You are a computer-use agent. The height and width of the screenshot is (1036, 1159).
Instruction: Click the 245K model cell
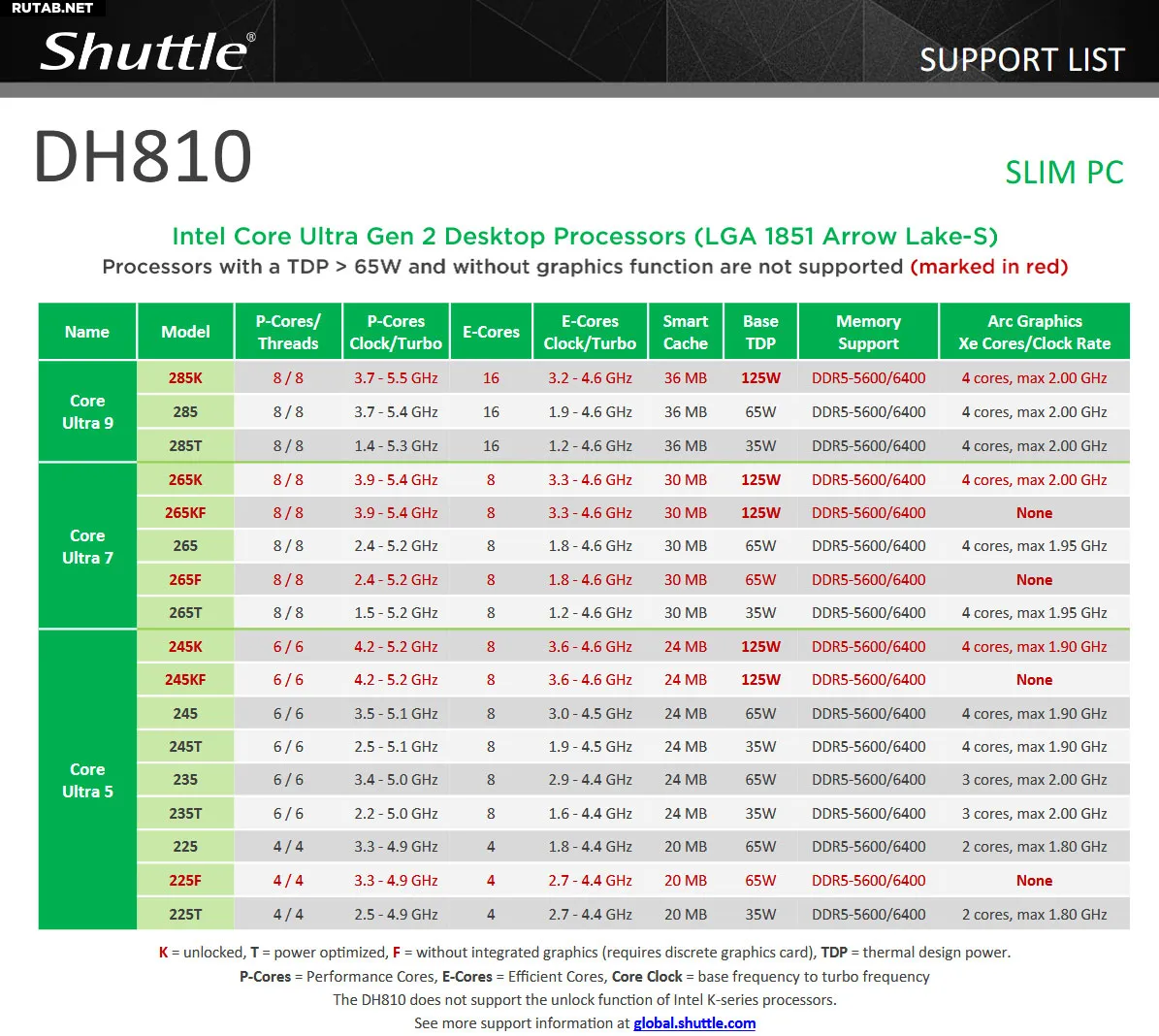click(185, 646)
